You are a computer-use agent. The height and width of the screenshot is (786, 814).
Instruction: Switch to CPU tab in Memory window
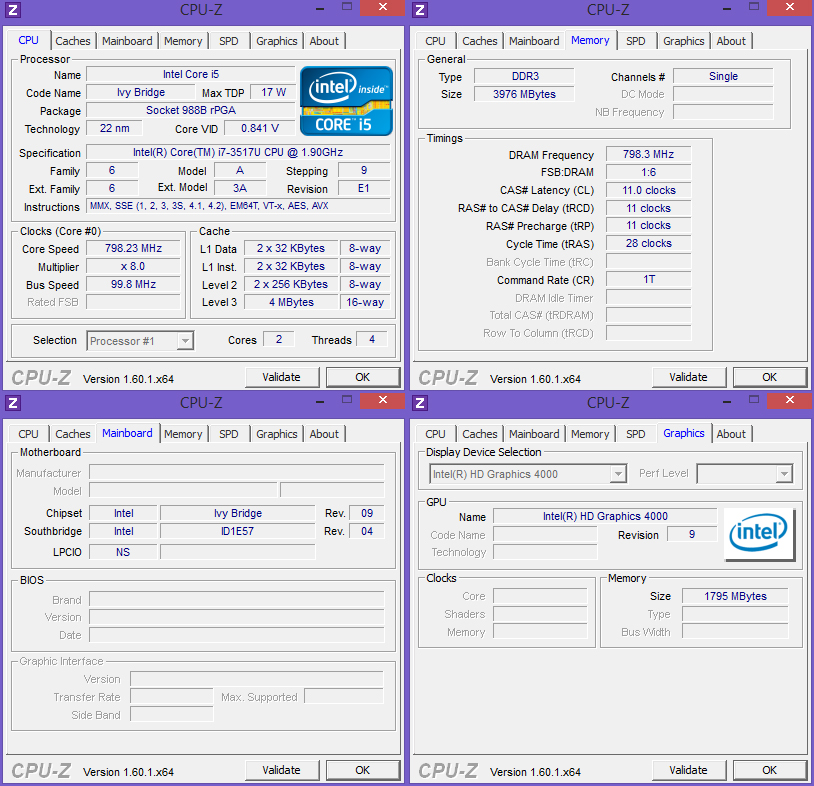pos(435,41)
